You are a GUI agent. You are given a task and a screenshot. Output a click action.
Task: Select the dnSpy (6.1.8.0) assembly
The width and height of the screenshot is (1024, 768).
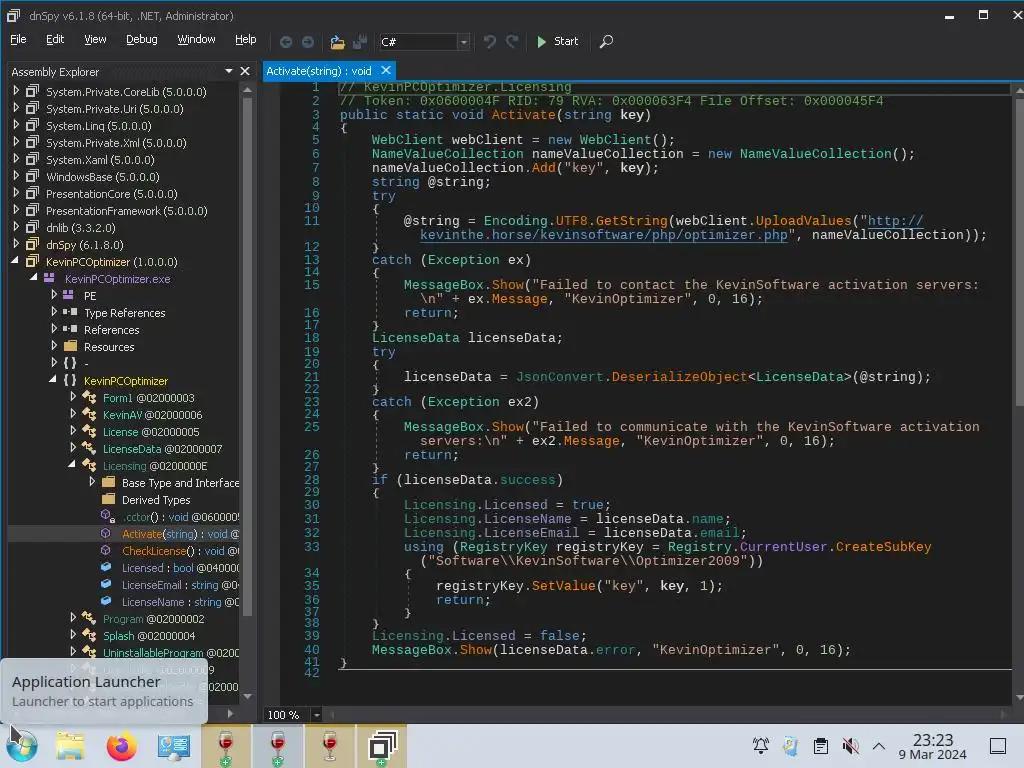[x=84, y=245]
